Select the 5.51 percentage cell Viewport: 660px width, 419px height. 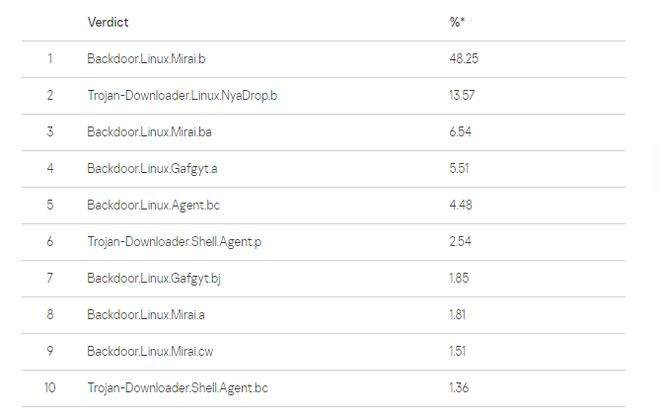click(x=460, y=168)
